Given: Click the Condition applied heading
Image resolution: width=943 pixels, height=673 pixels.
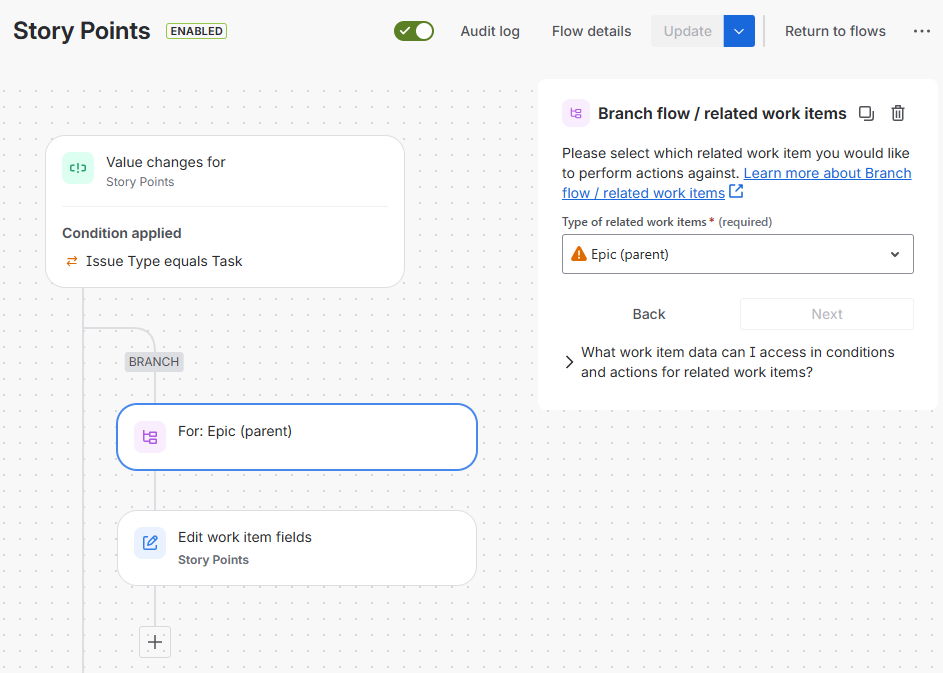Looking at the screenshot, I should click(121, 233).
